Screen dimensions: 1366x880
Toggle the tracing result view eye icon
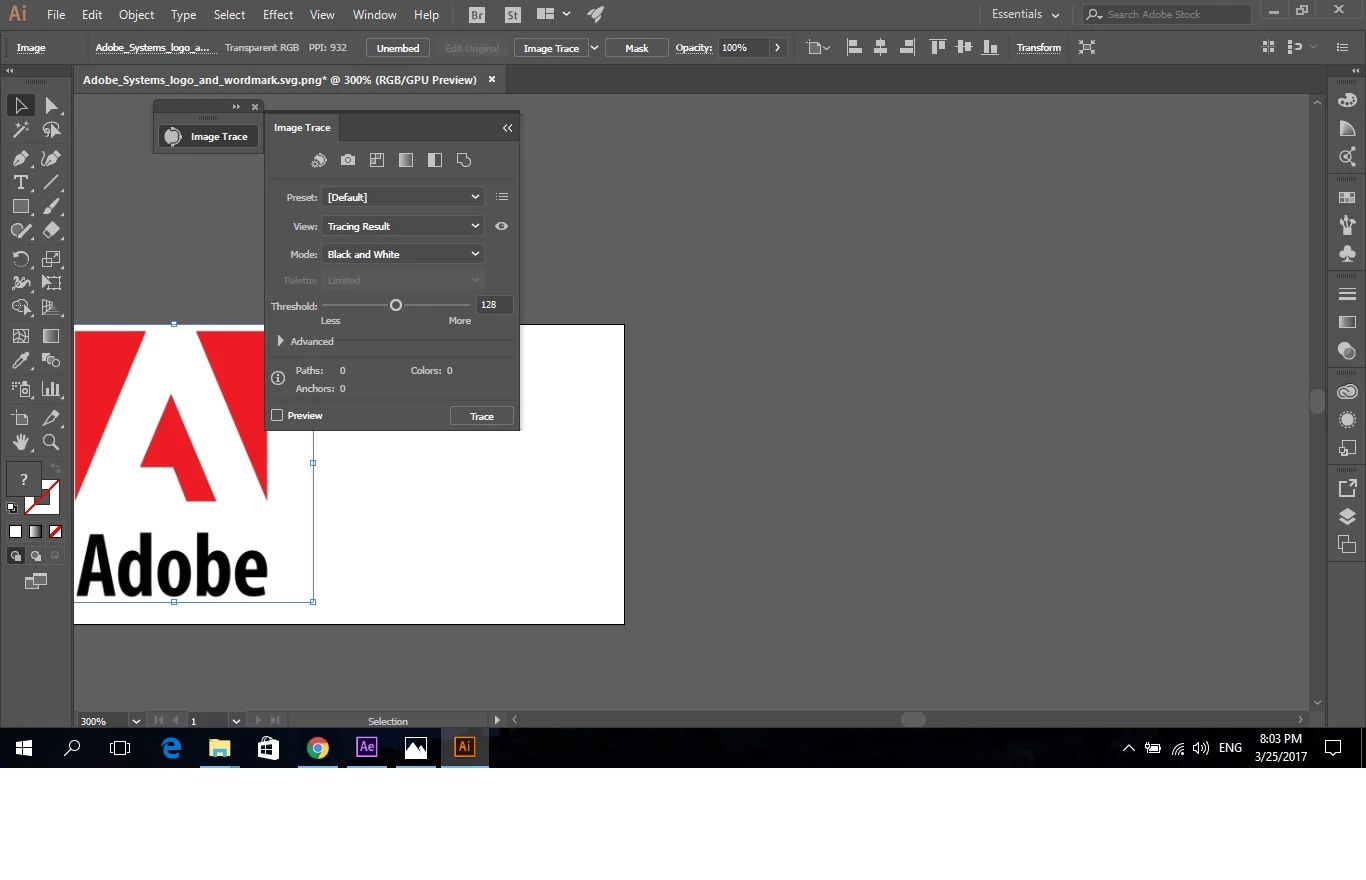[x=502, y=226]
